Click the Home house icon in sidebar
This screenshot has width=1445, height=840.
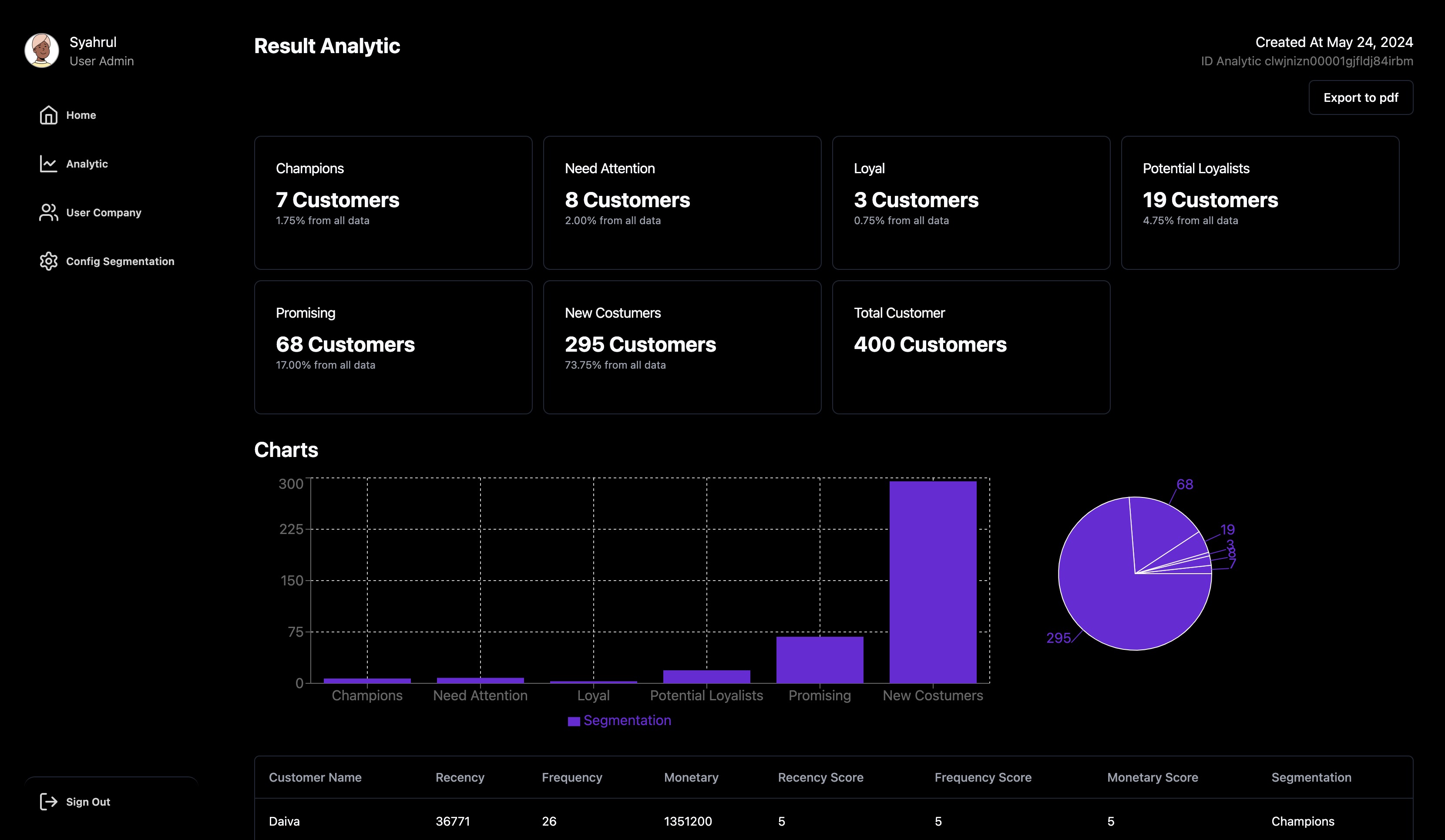pos(48,115)
